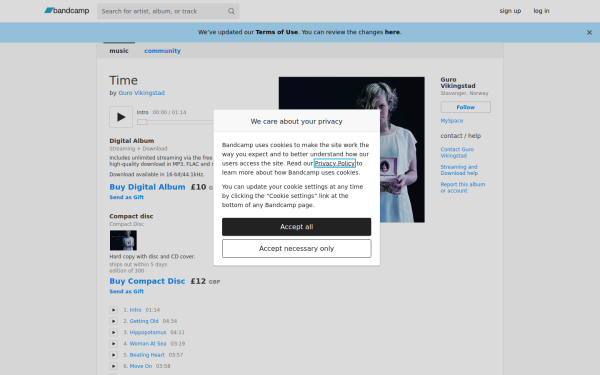Click Buy Compact Disc
This screenshot has height=375, width=600.
(x=147, y=281)
